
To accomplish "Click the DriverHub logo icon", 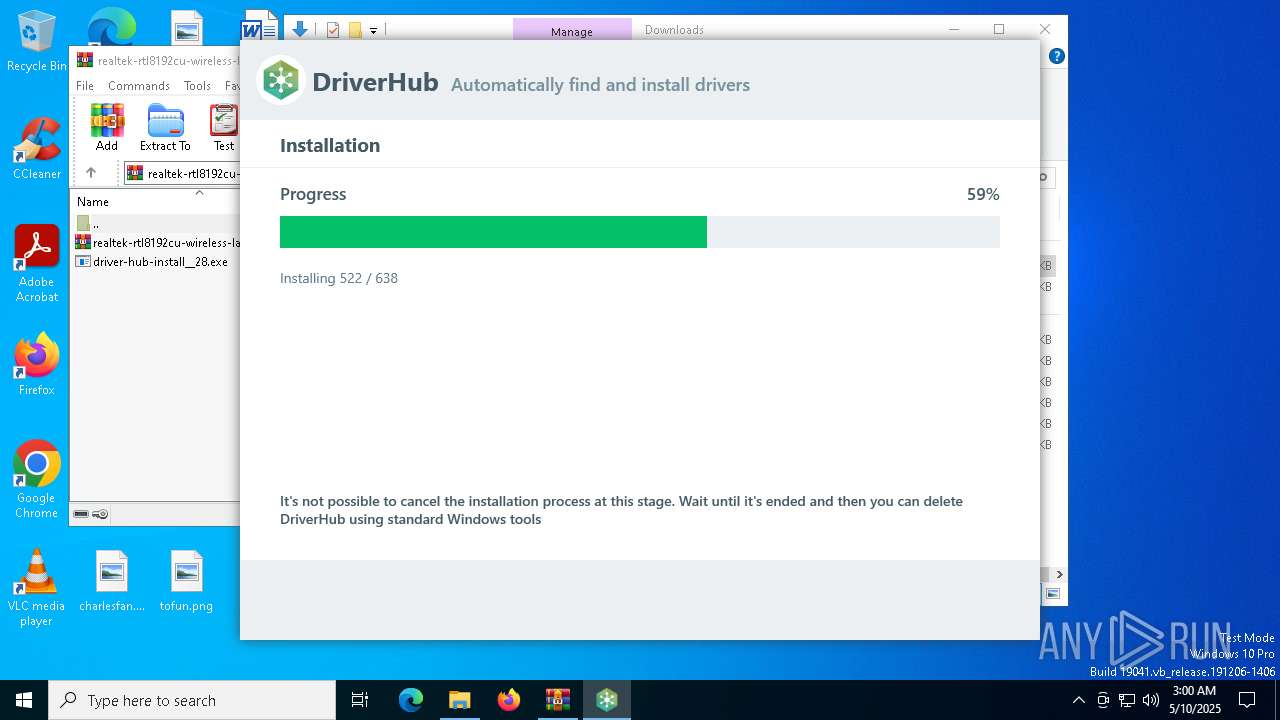I will [281, 80].
